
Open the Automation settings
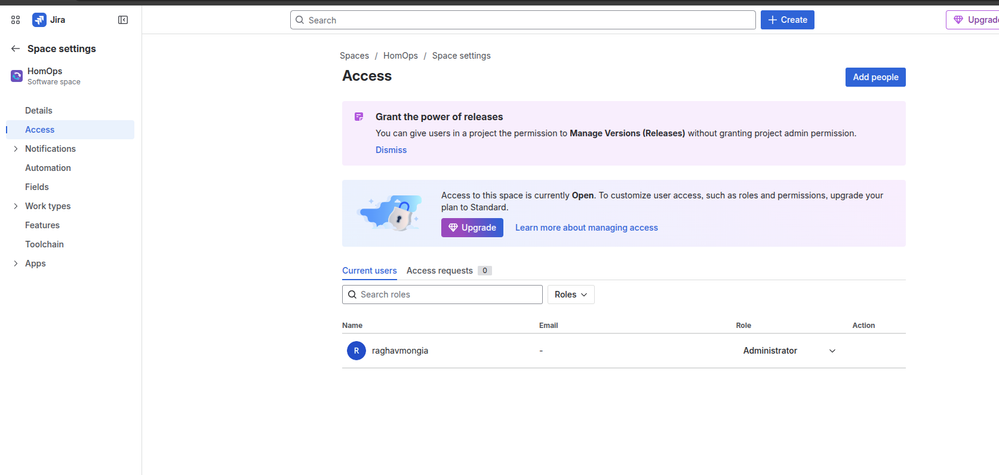(70, 167)
